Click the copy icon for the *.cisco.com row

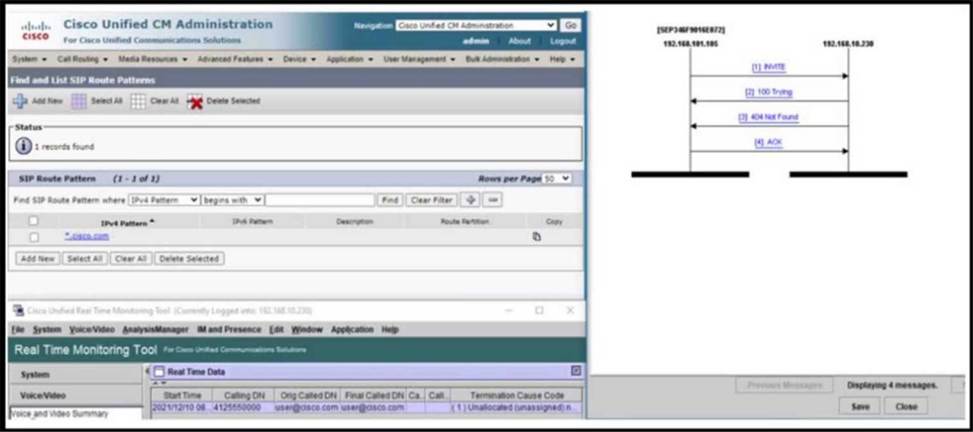pyautogui.click(x=537, y=236)
